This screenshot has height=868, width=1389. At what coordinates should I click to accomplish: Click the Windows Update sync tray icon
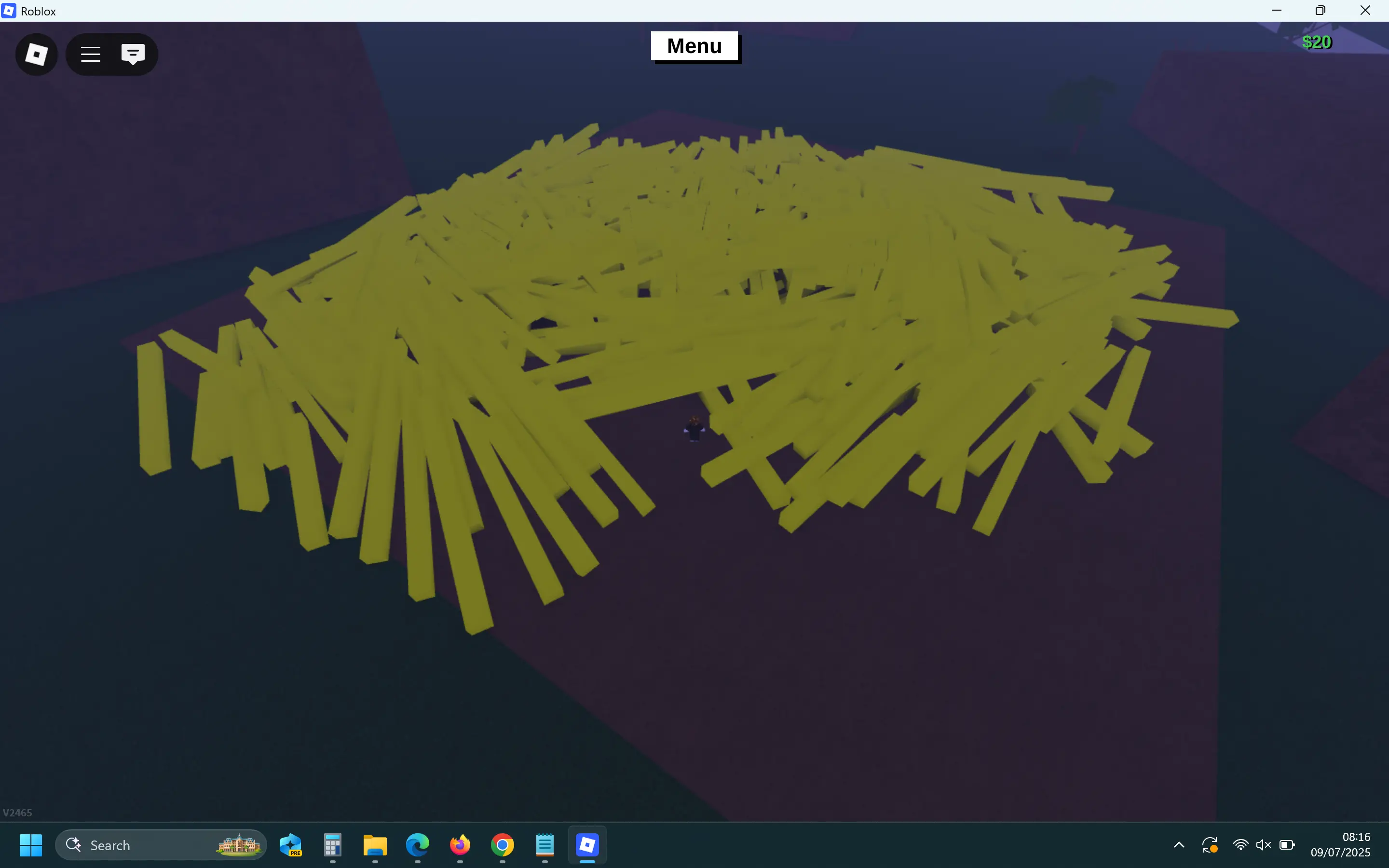click(1210, 845)
